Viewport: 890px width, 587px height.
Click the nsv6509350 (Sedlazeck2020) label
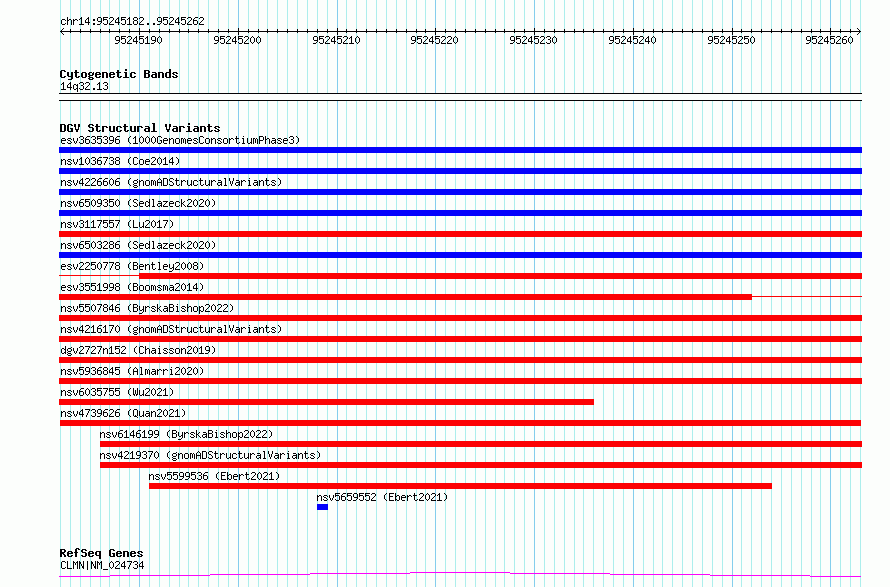pos(138,203)
